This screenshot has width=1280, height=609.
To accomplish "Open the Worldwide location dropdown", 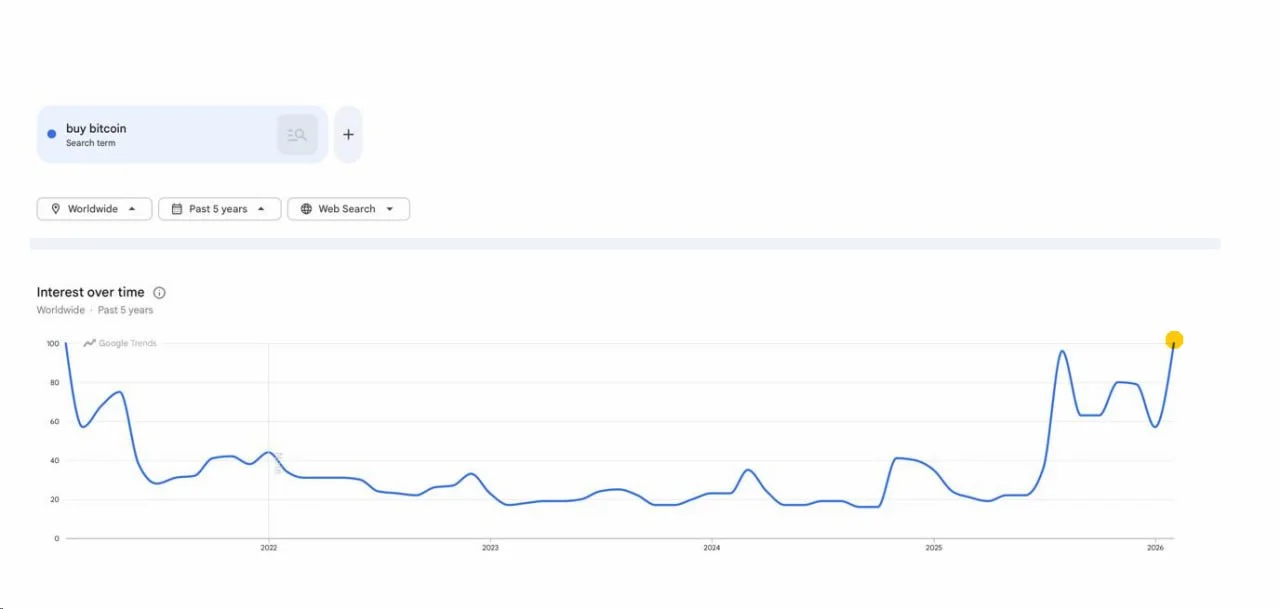I will click(x=94, y=209).
